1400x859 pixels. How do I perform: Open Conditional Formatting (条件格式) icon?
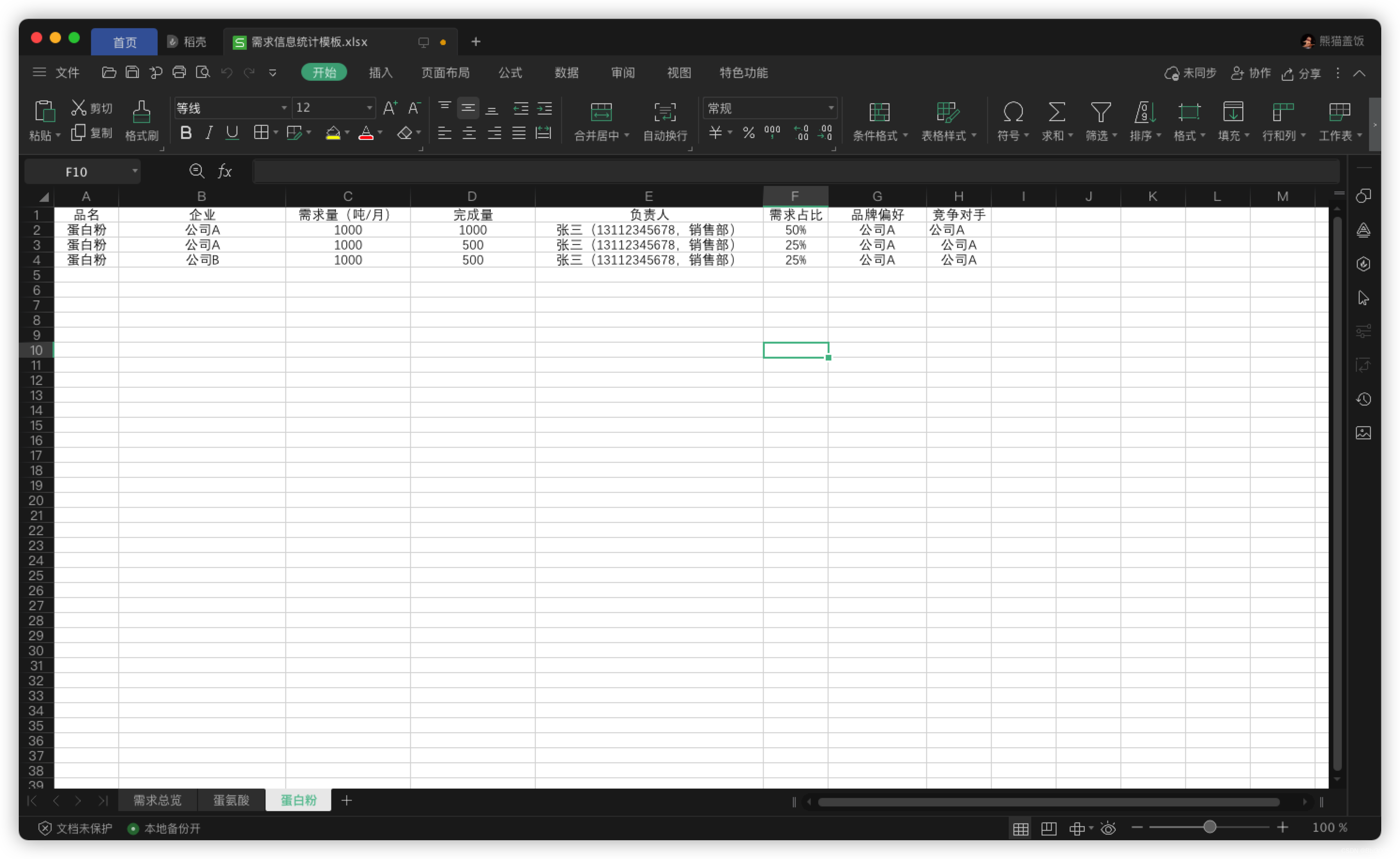click(x=879, y=113)
